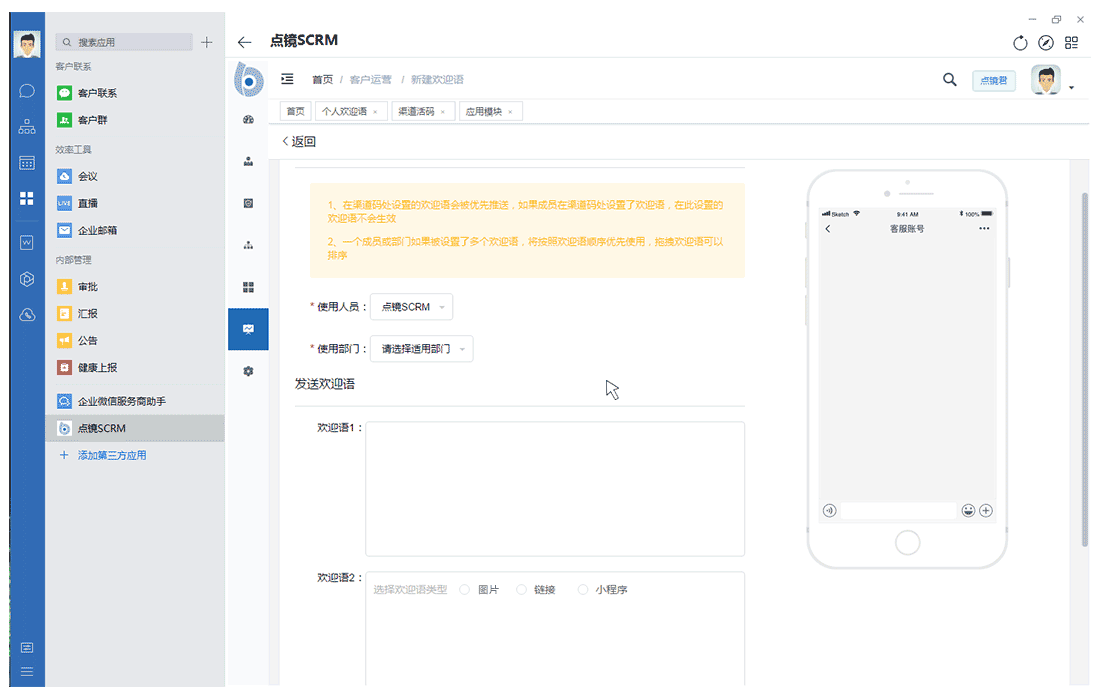
Task: Open the 使用人员 dropdown
Action: pos(411,307)
